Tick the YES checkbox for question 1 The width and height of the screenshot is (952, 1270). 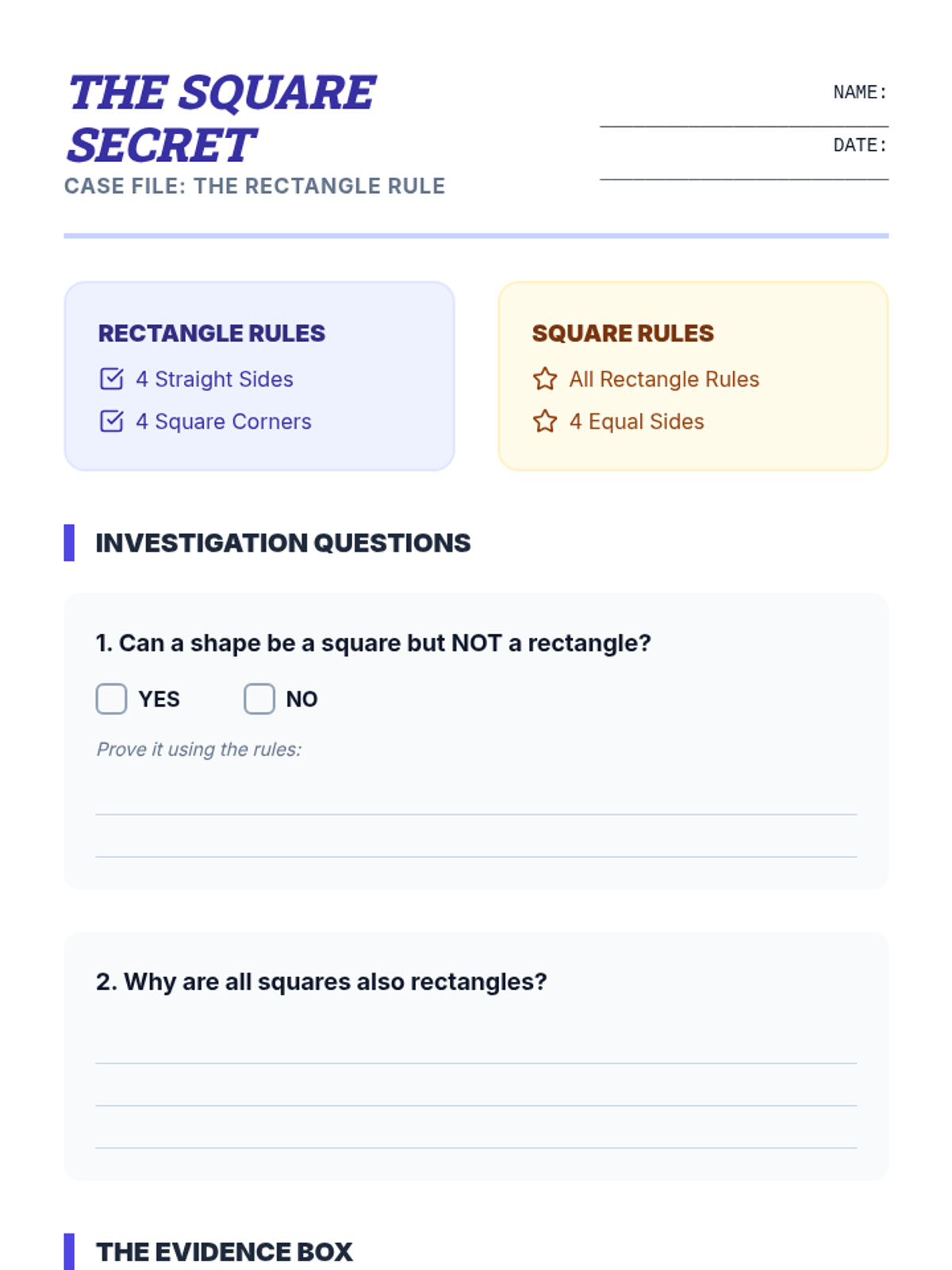coord(112,699)
